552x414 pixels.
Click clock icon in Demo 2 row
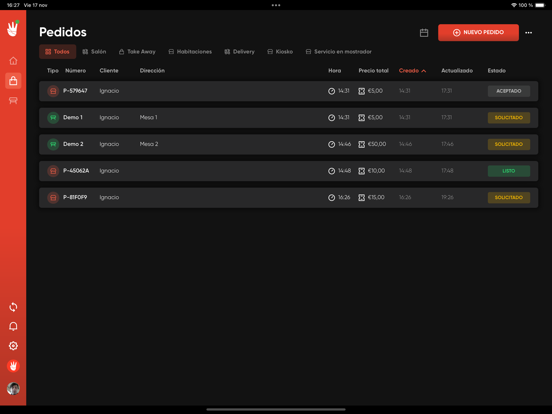pos(331,144)
